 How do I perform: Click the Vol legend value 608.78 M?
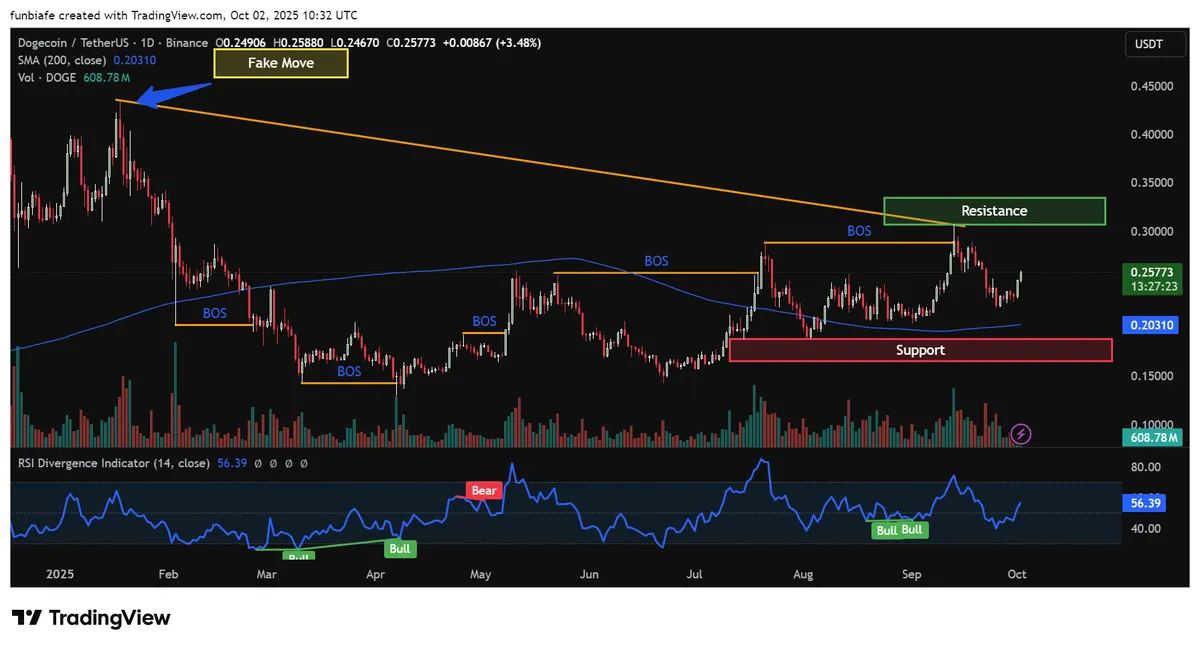pyautogui.click(x=109, y=77)
